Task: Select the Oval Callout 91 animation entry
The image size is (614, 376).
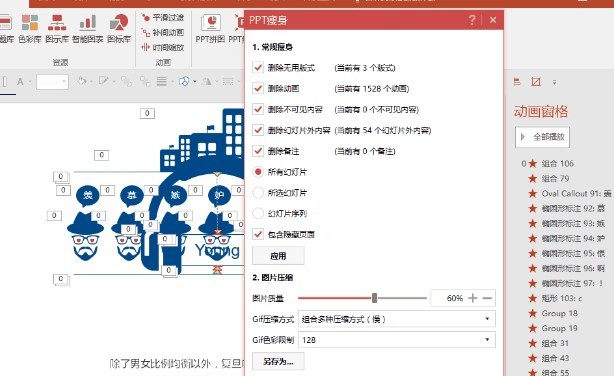Action: click(x=570, y=193)
